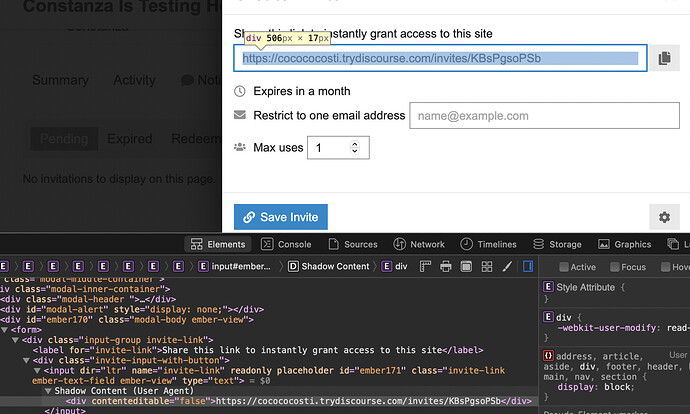This screenshot has width=690, height=414.
Task: Increase Max uses with the up arrow
Action: (355, 143)
